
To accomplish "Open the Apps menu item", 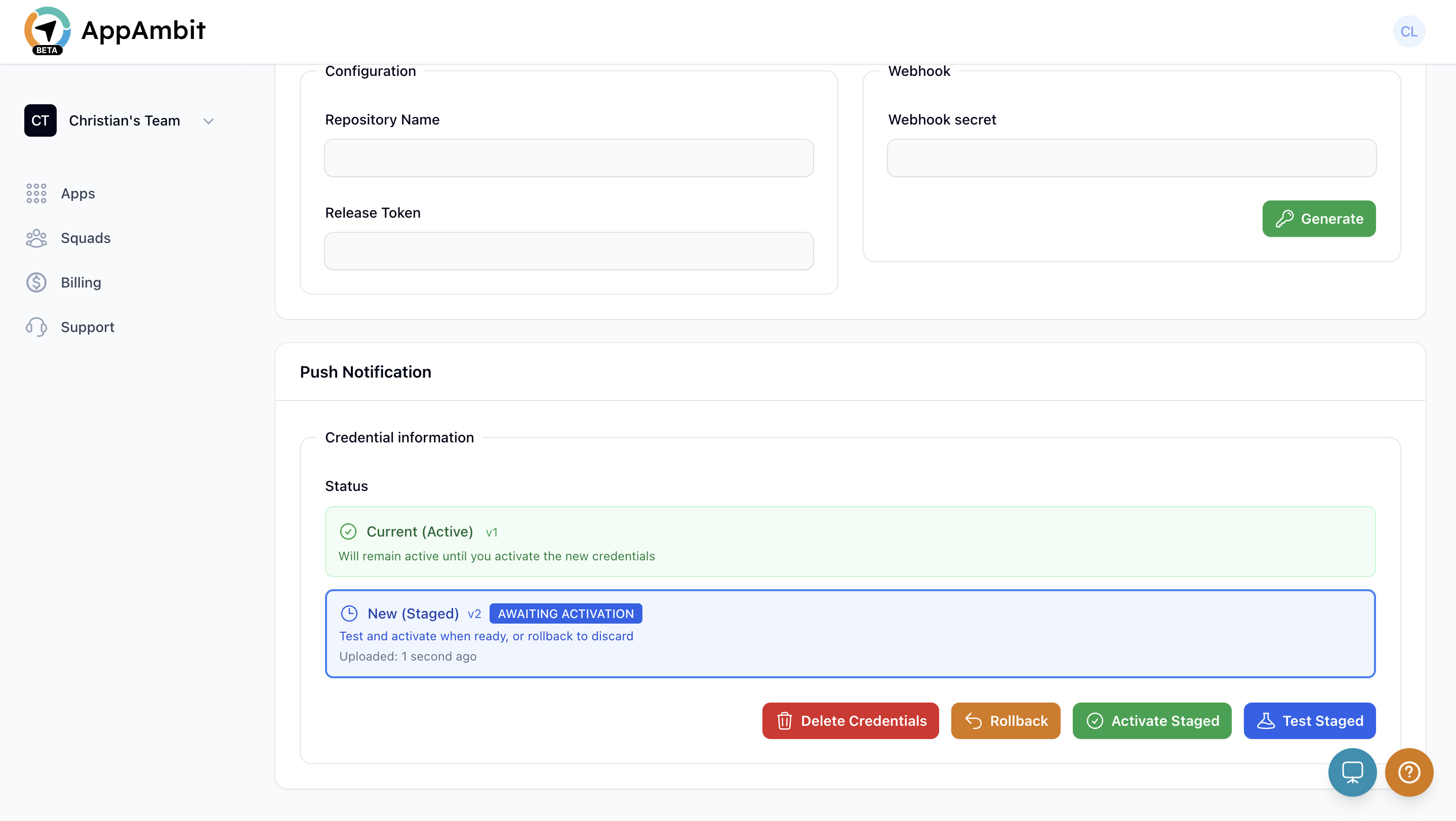I will (78, 193).
